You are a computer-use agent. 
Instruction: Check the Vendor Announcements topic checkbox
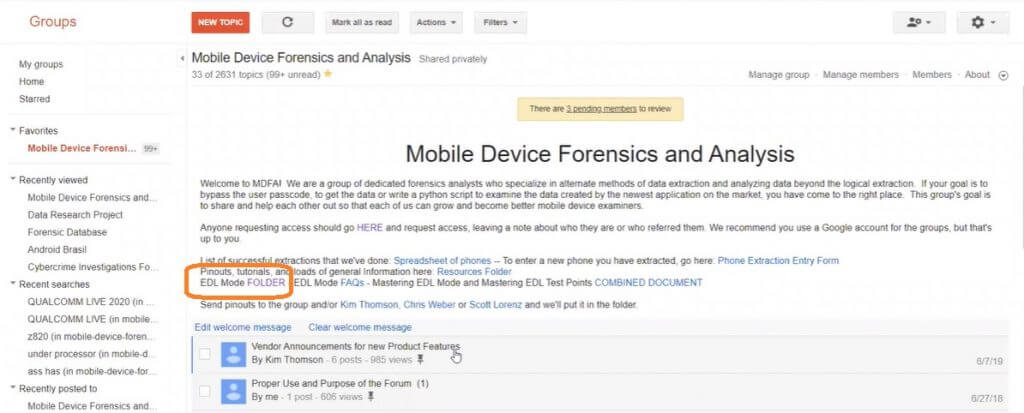(205, 353)
